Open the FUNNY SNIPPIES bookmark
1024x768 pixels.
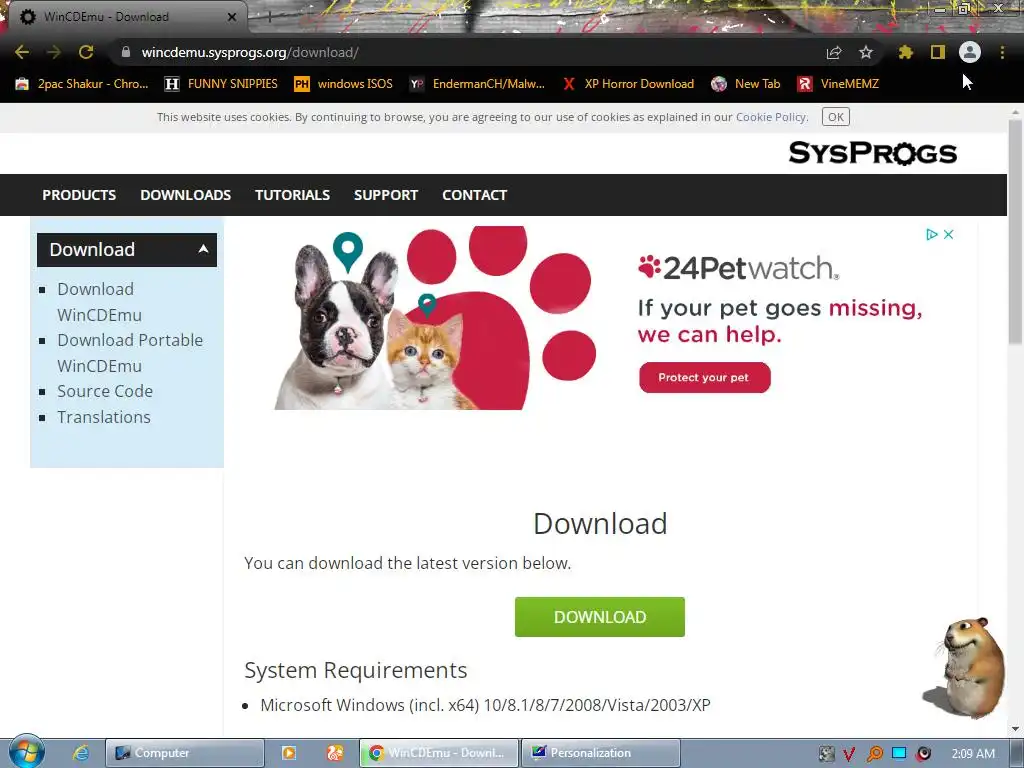point(221,84)
